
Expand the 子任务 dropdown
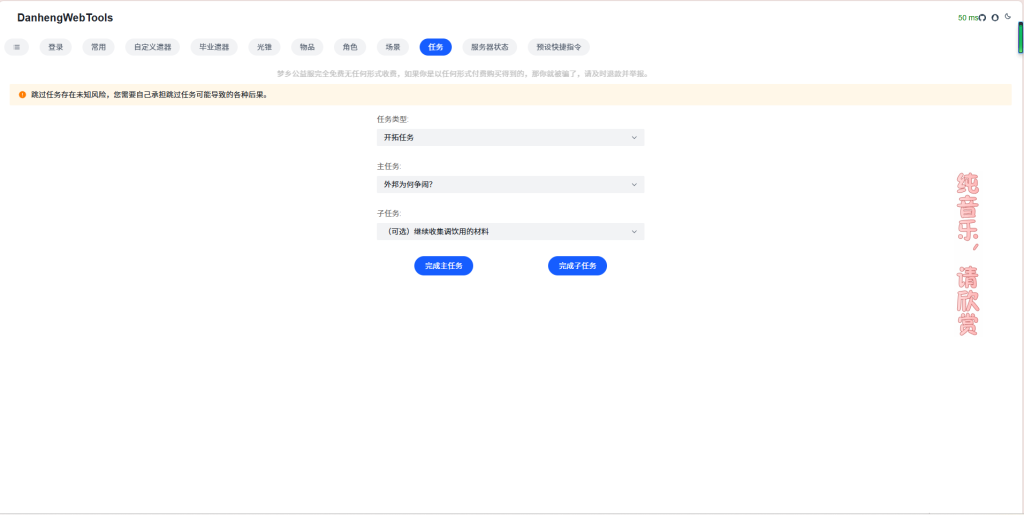pyautogui.click(x=510, y=232)
